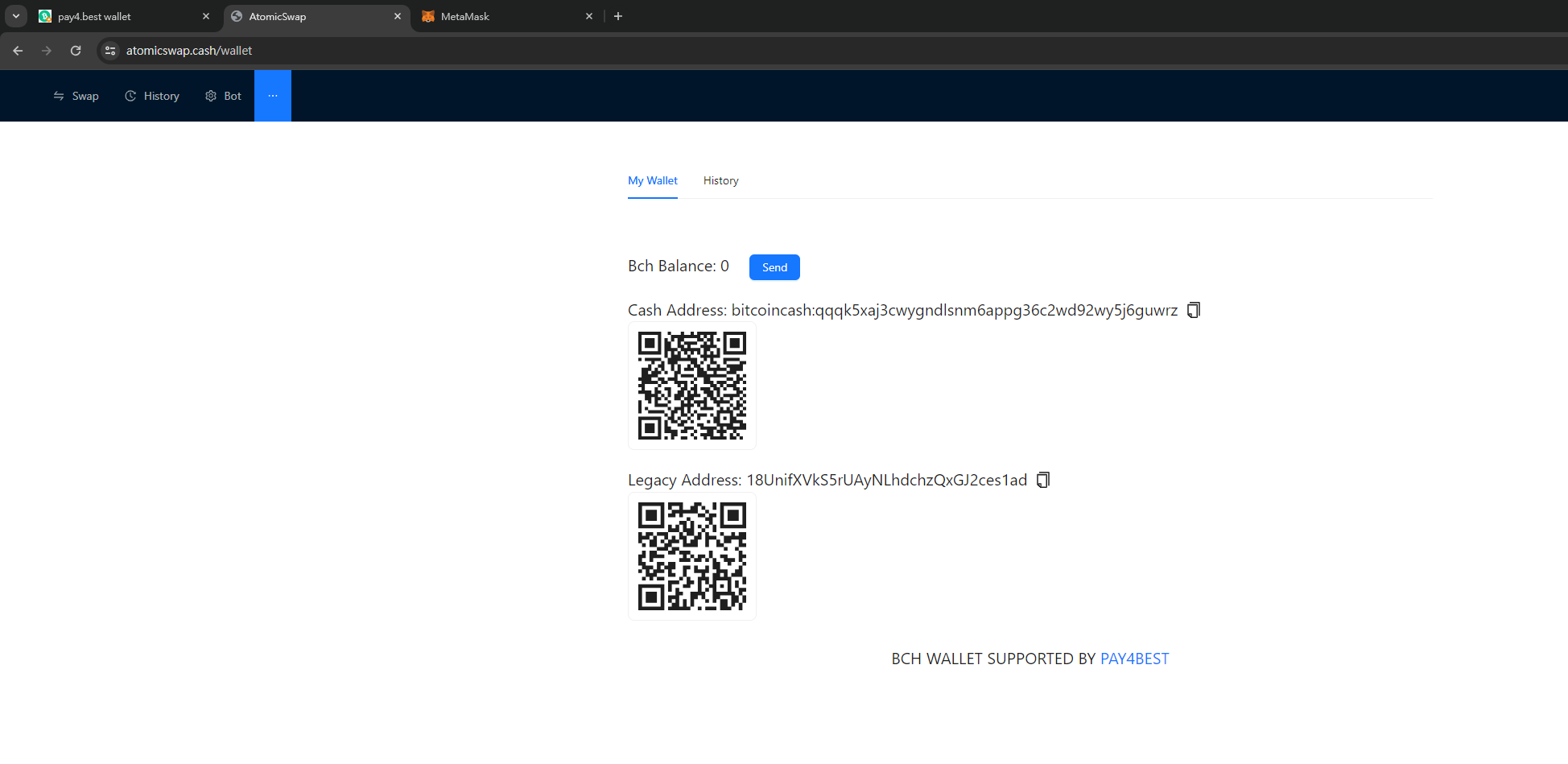Click the Bch Balance: 0 text

679,266
